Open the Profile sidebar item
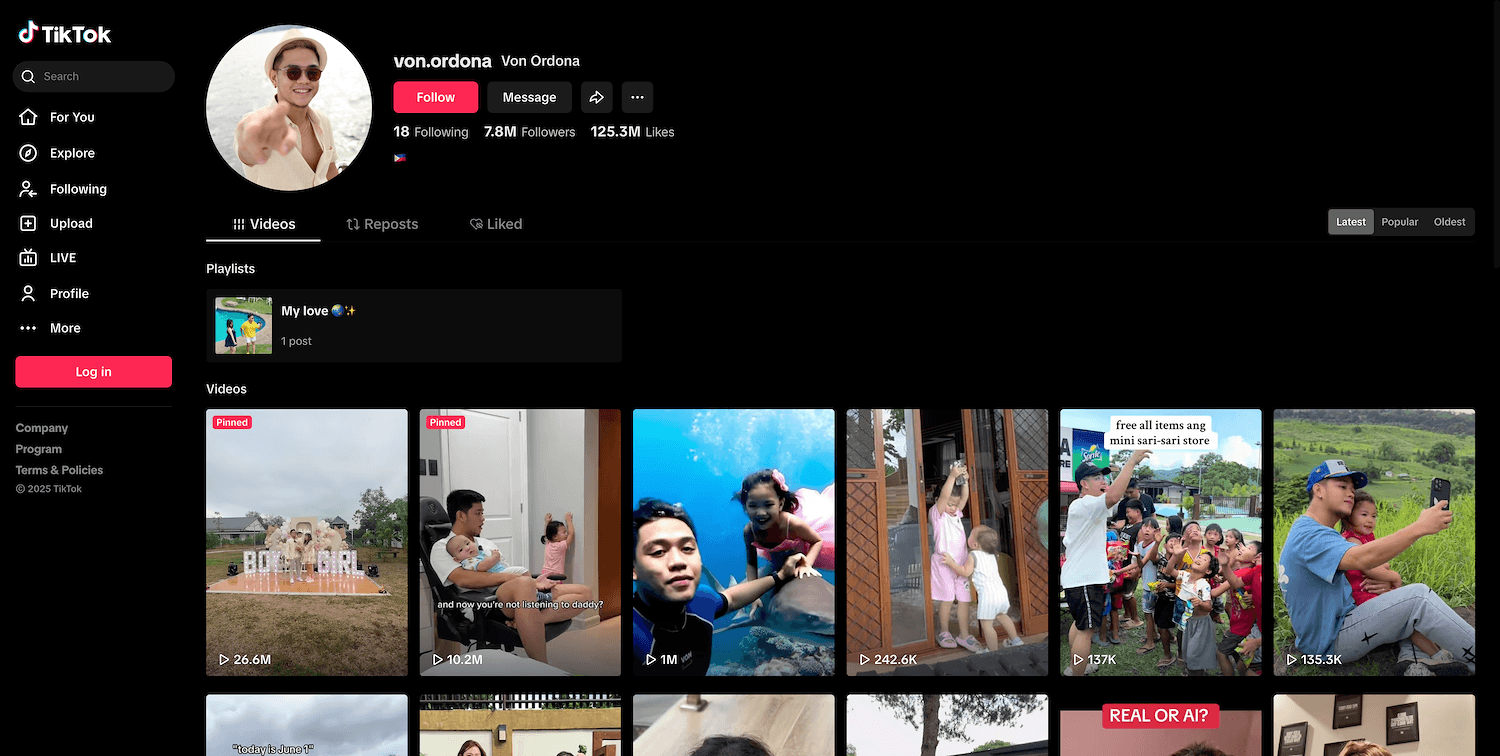1500x756 pixels. (x=69, y=293)
